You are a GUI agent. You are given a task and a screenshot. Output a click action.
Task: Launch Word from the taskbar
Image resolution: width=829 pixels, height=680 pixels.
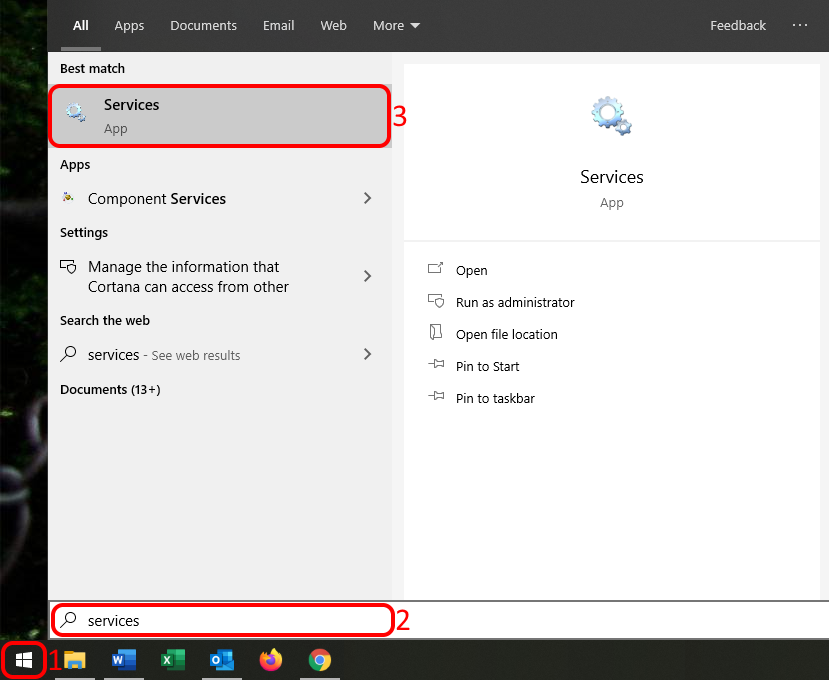point(124,660)
